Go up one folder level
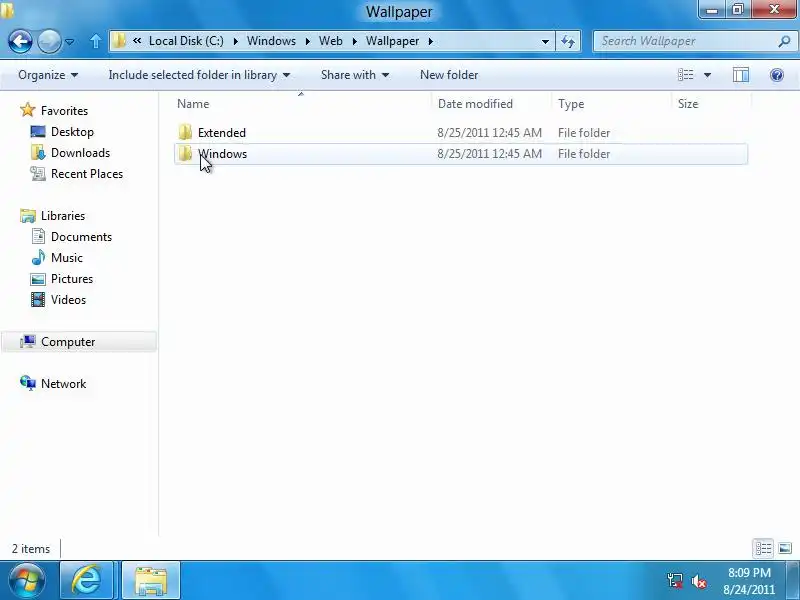 pos(95,41)
